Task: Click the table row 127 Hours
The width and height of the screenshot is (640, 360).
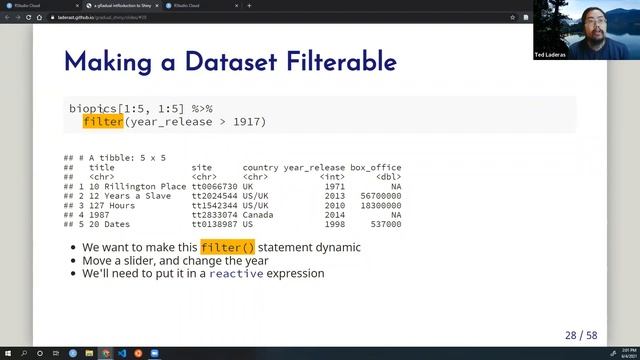Action: point(233,205)
